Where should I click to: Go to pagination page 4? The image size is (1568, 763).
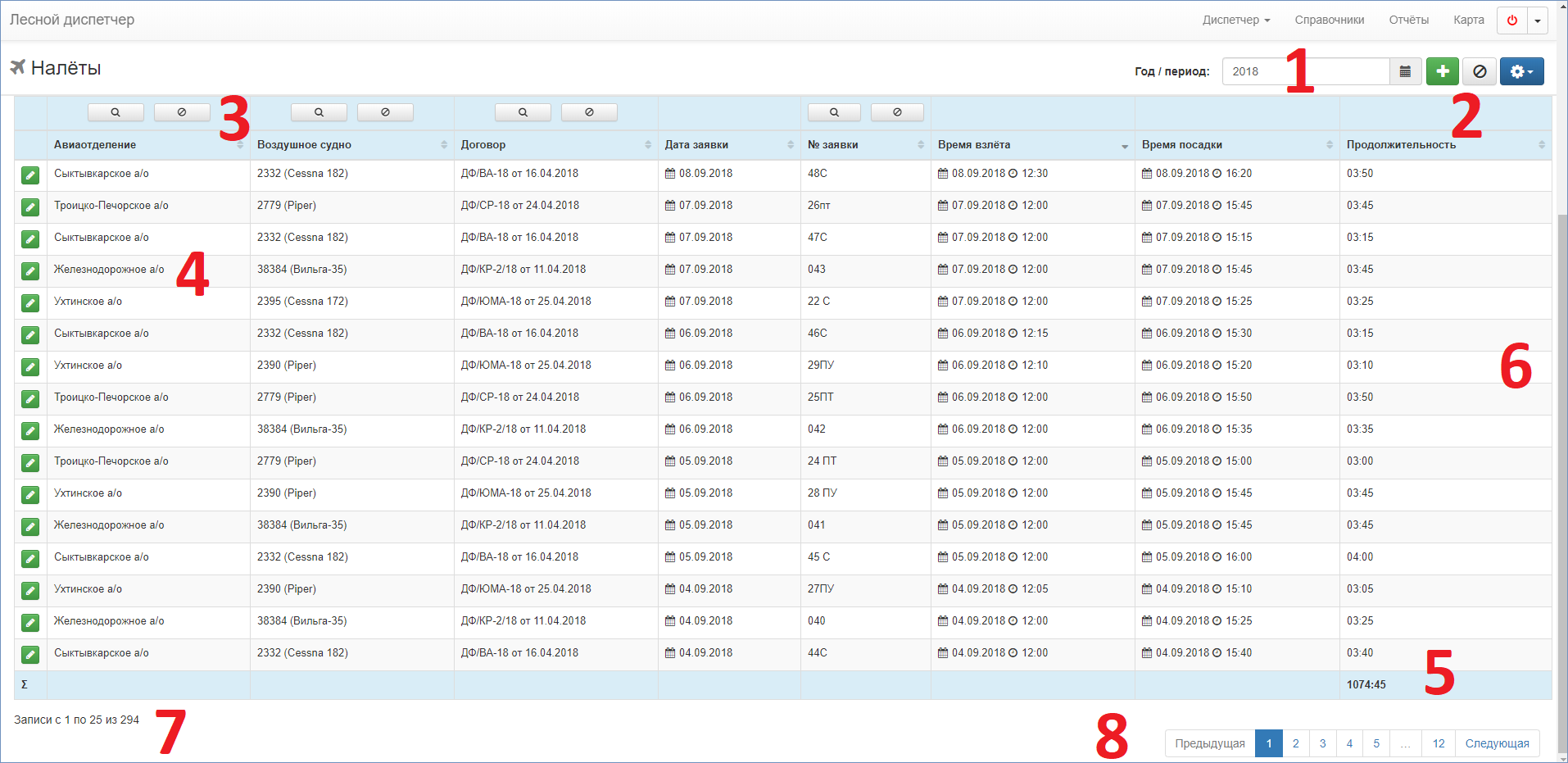click(1349, 743)
